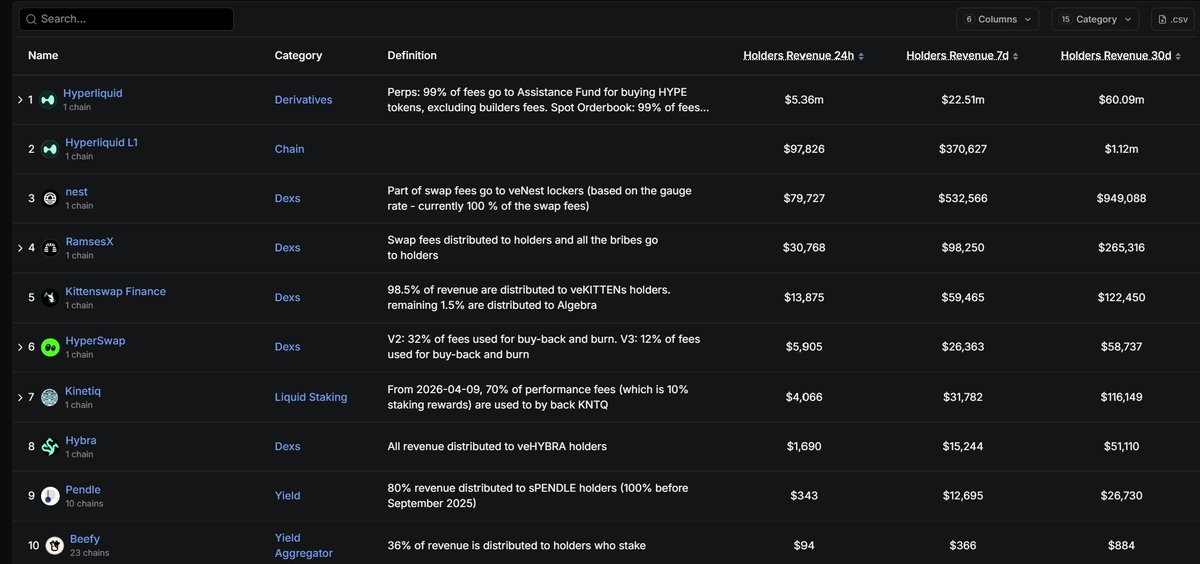Open the Yield Aggregator category link
This screenshot has height=564, width=1200.
tap(303, 545)
